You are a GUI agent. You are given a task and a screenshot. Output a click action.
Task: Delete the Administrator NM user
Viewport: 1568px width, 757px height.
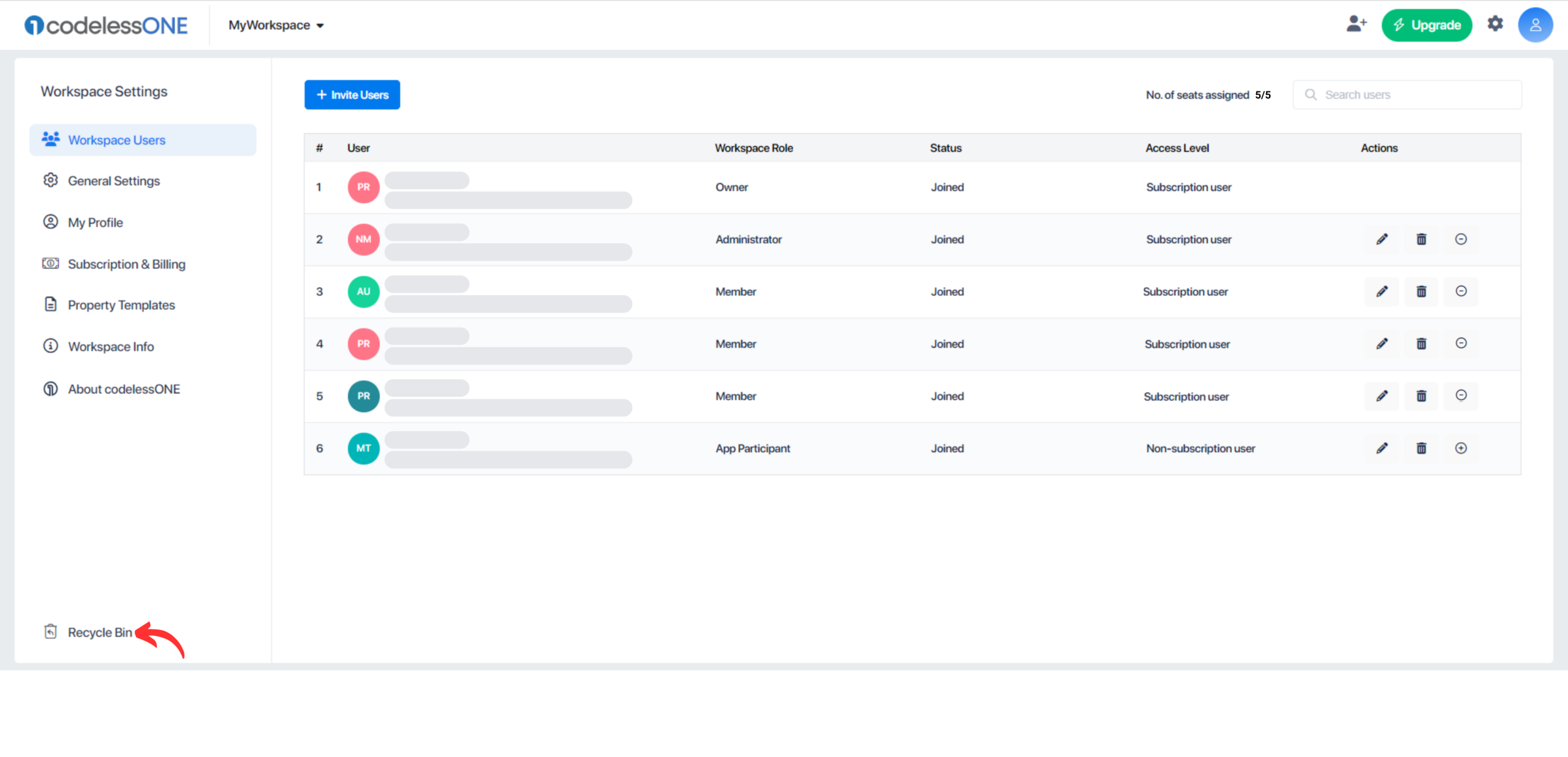(1421, 239)
